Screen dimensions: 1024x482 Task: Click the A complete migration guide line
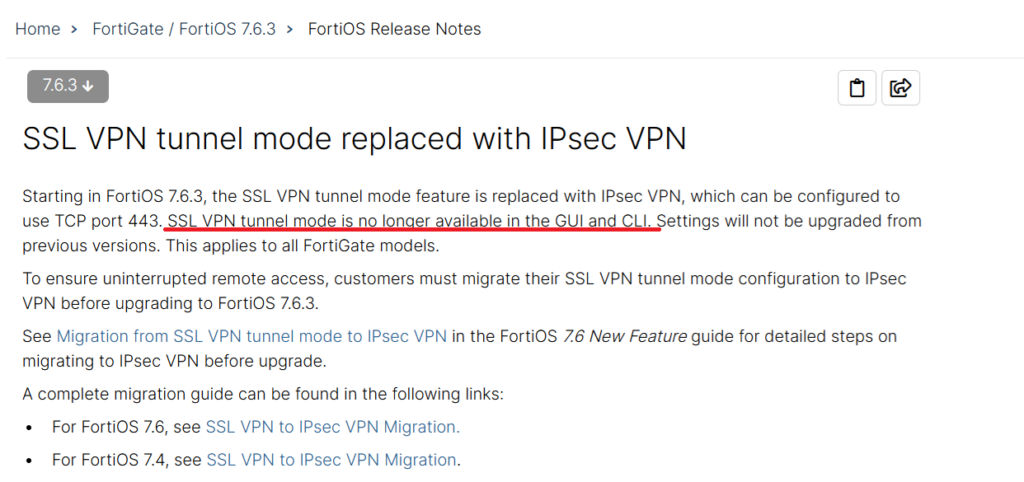coord(262,393)
